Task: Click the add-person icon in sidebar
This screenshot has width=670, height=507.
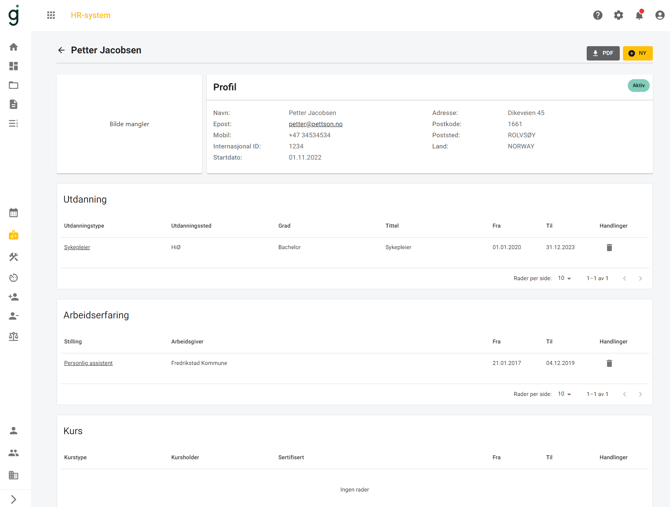Action: pyautogui.click(x=13, y=297)
